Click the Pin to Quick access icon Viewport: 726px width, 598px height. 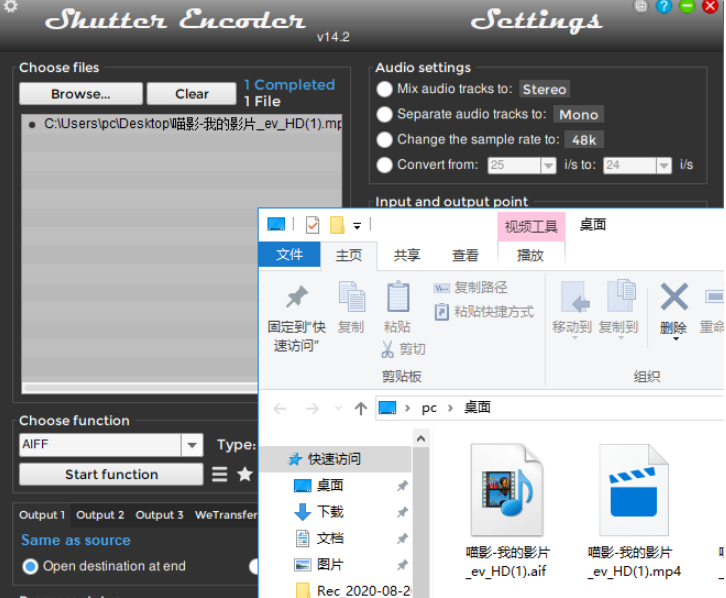click(297, 297)
